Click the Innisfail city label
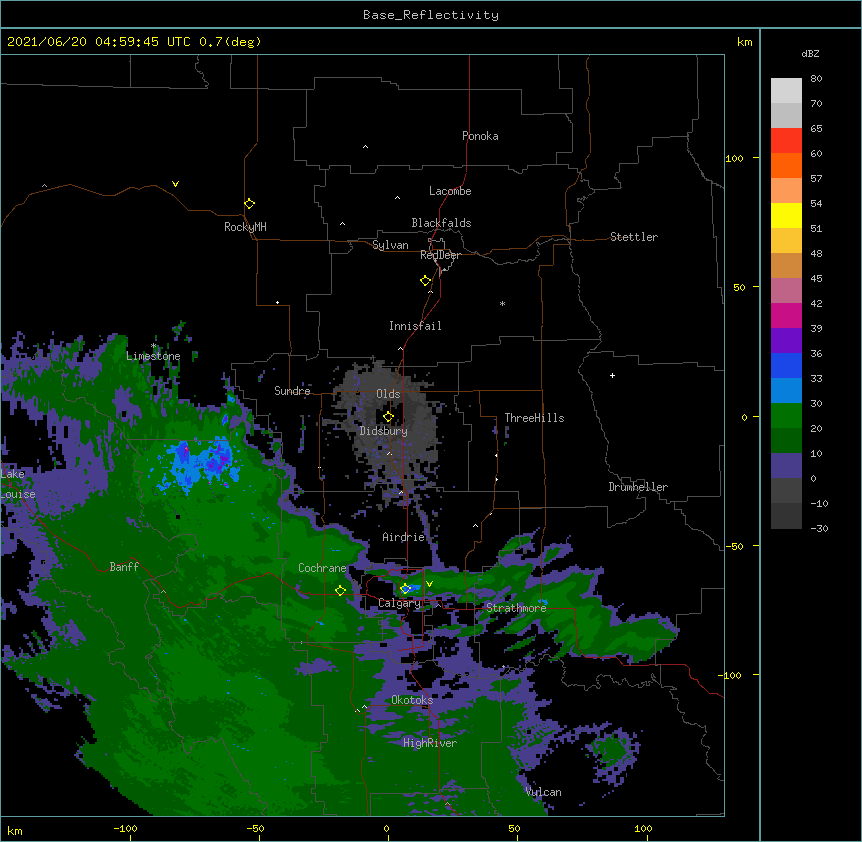The width and height of the screenshot is (862, 842). click(x=415, y=326)
